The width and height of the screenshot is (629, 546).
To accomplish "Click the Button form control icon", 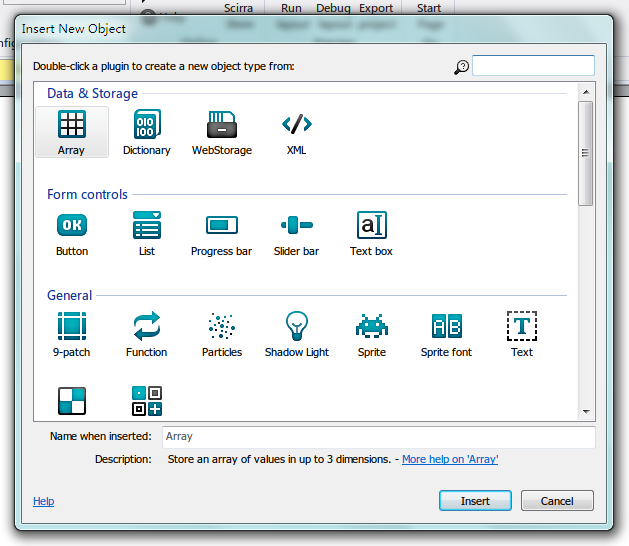I will tap(71, 226).
